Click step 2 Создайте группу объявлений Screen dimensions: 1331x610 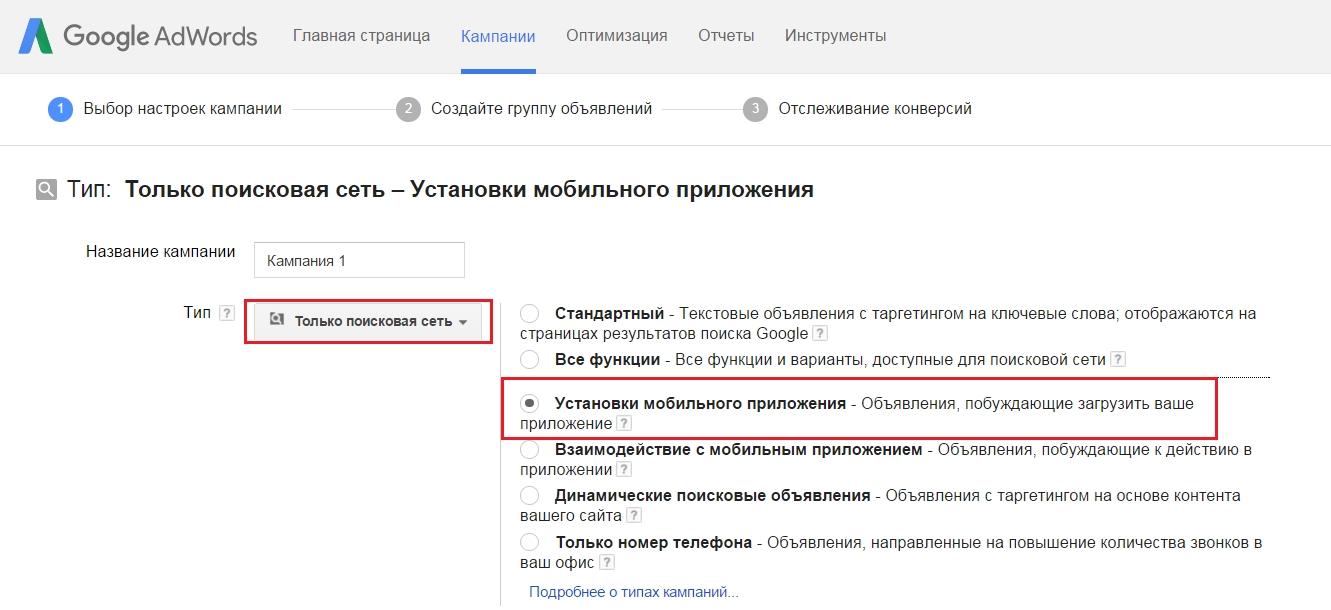540,109
